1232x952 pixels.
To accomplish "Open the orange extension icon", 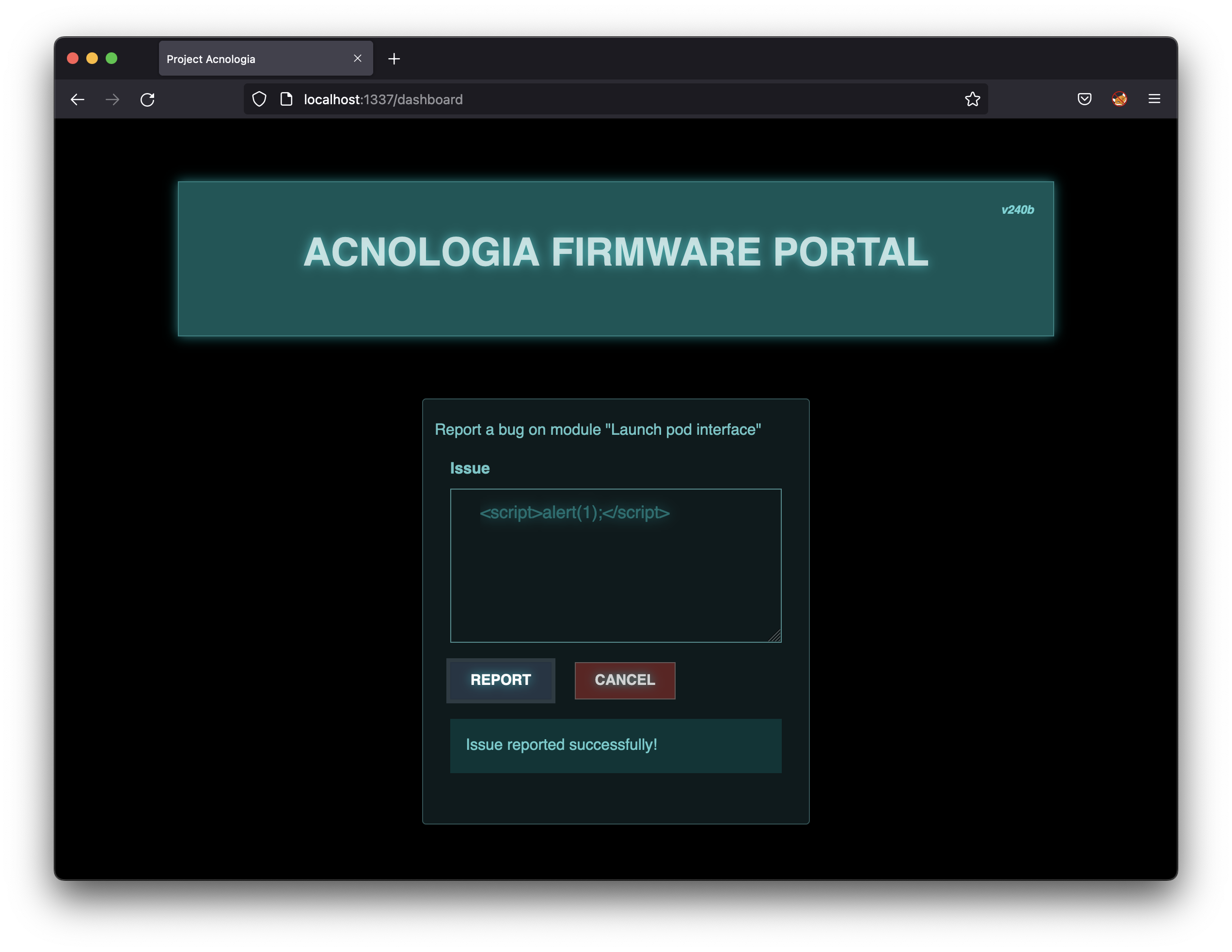I will tap(1119, 99).
